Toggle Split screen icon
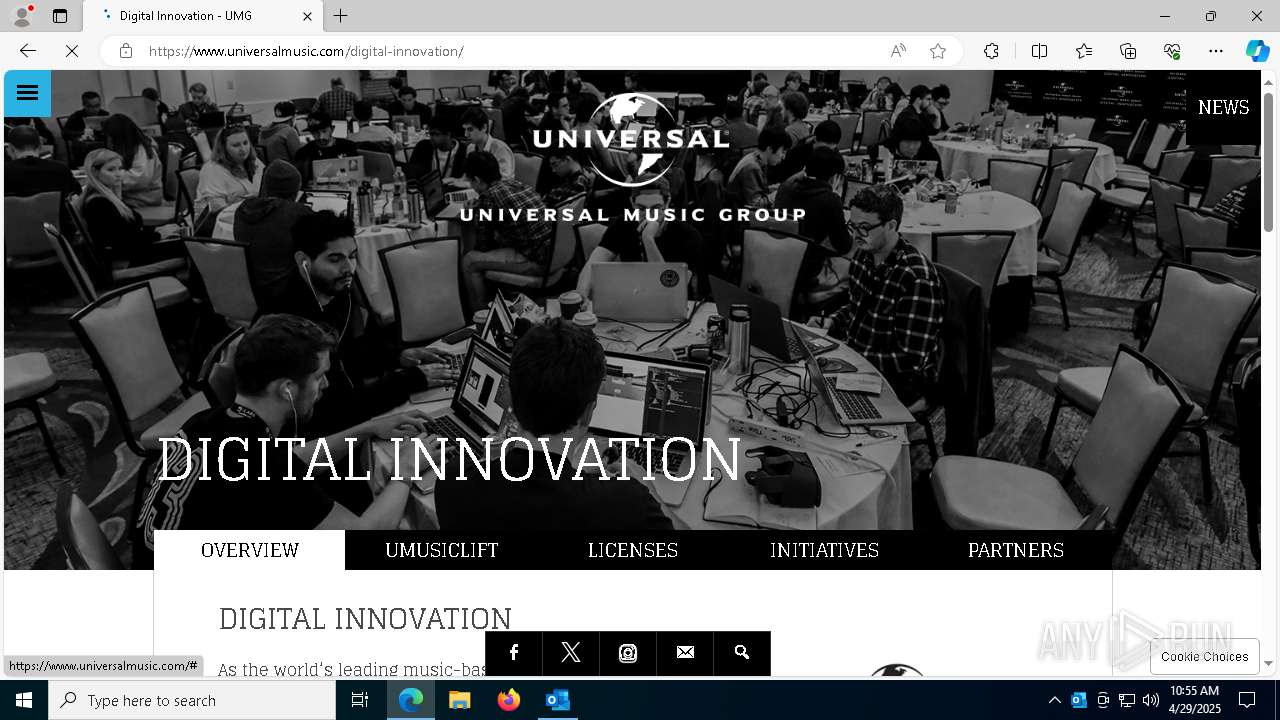The height and width of the screenshot is (720, 1280). tap(1039, 51)
